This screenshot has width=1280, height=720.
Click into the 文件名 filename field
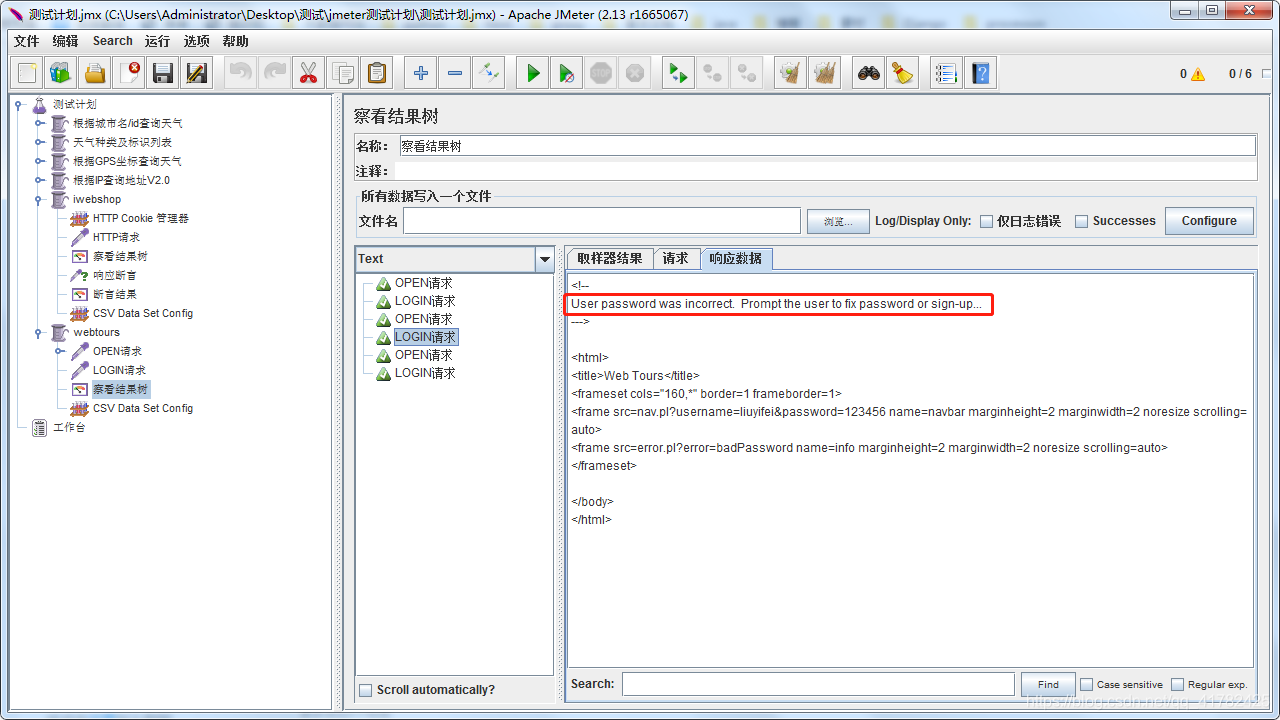(x=602, y=221)
